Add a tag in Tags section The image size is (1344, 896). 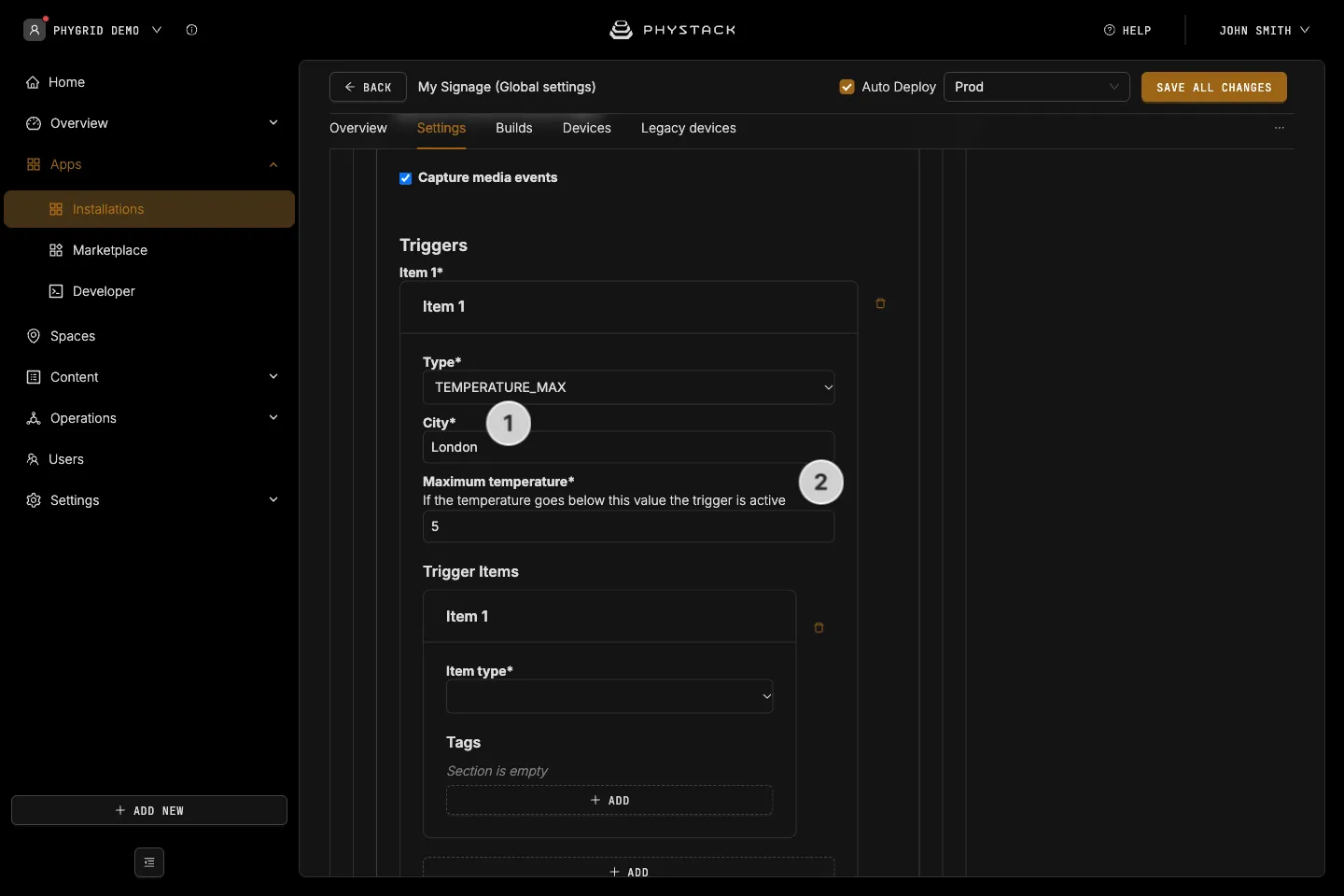(609, 800)
